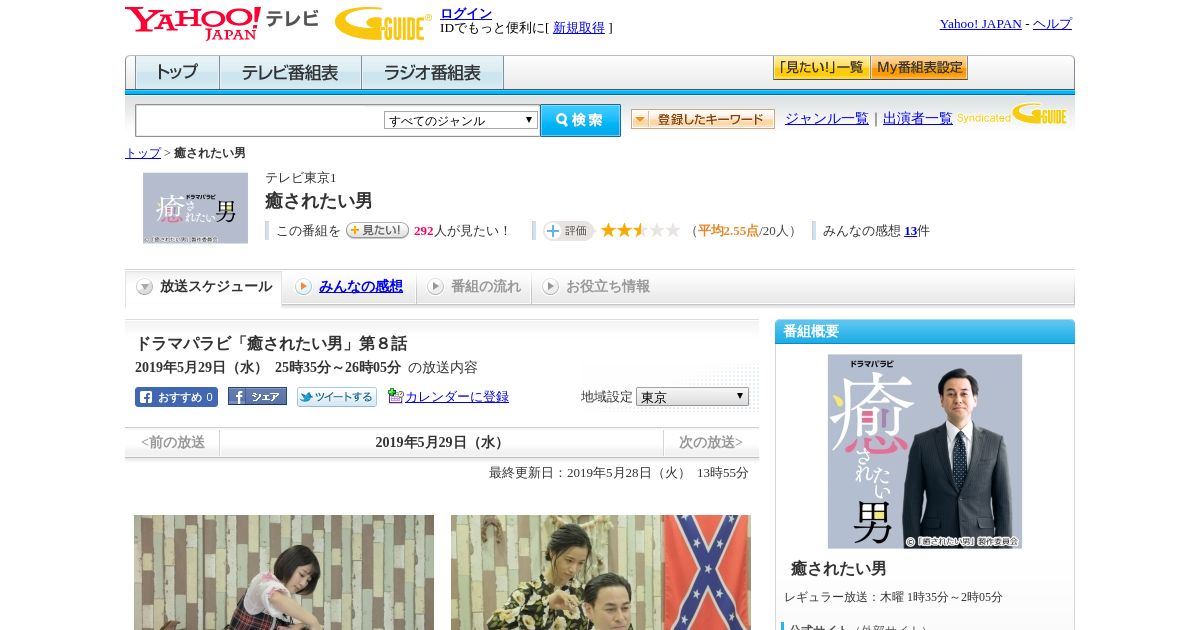Open the ヘルプ link
Image resolution: width=1200 pixels, height=630 pixels.
pyautogui.click(x=1052, y=24)
